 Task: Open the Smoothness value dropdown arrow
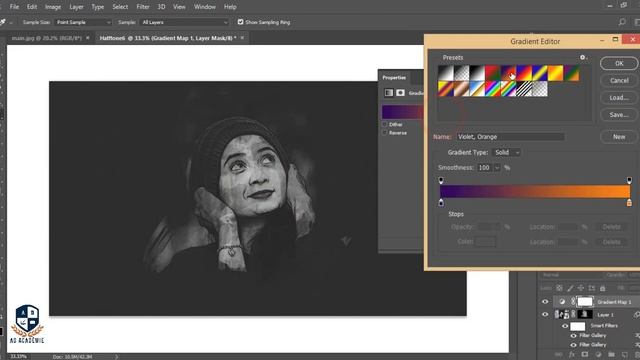[x=497, y=168]
